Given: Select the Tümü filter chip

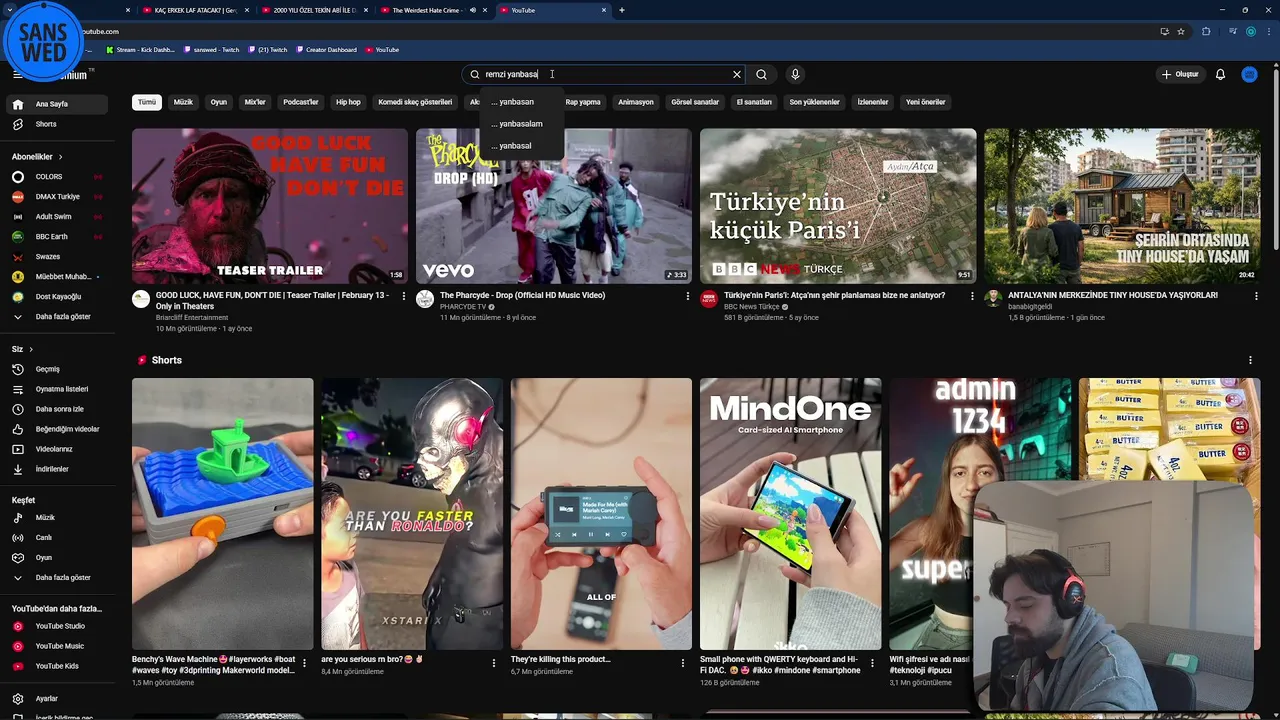Looking at the screenshot, I should point(147,102).
